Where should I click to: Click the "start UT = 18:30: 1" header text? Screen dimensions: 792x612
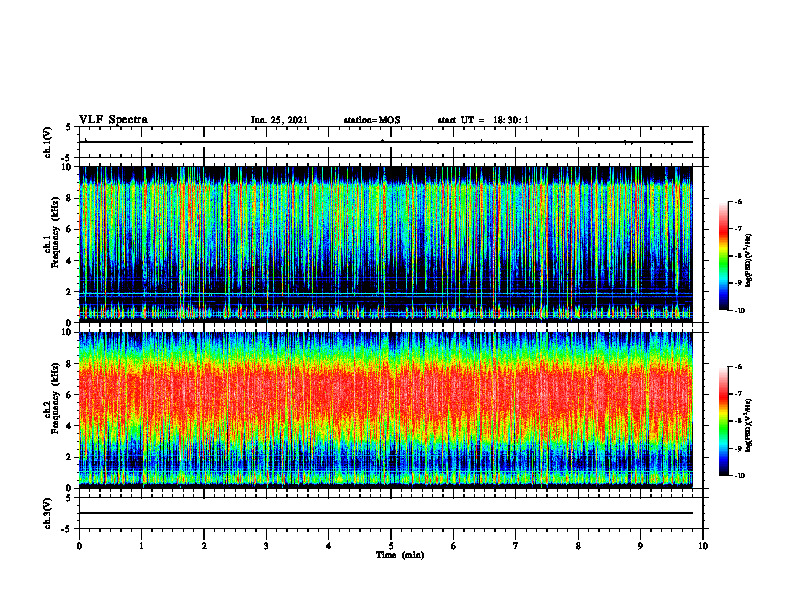click(x=483, y=120)
